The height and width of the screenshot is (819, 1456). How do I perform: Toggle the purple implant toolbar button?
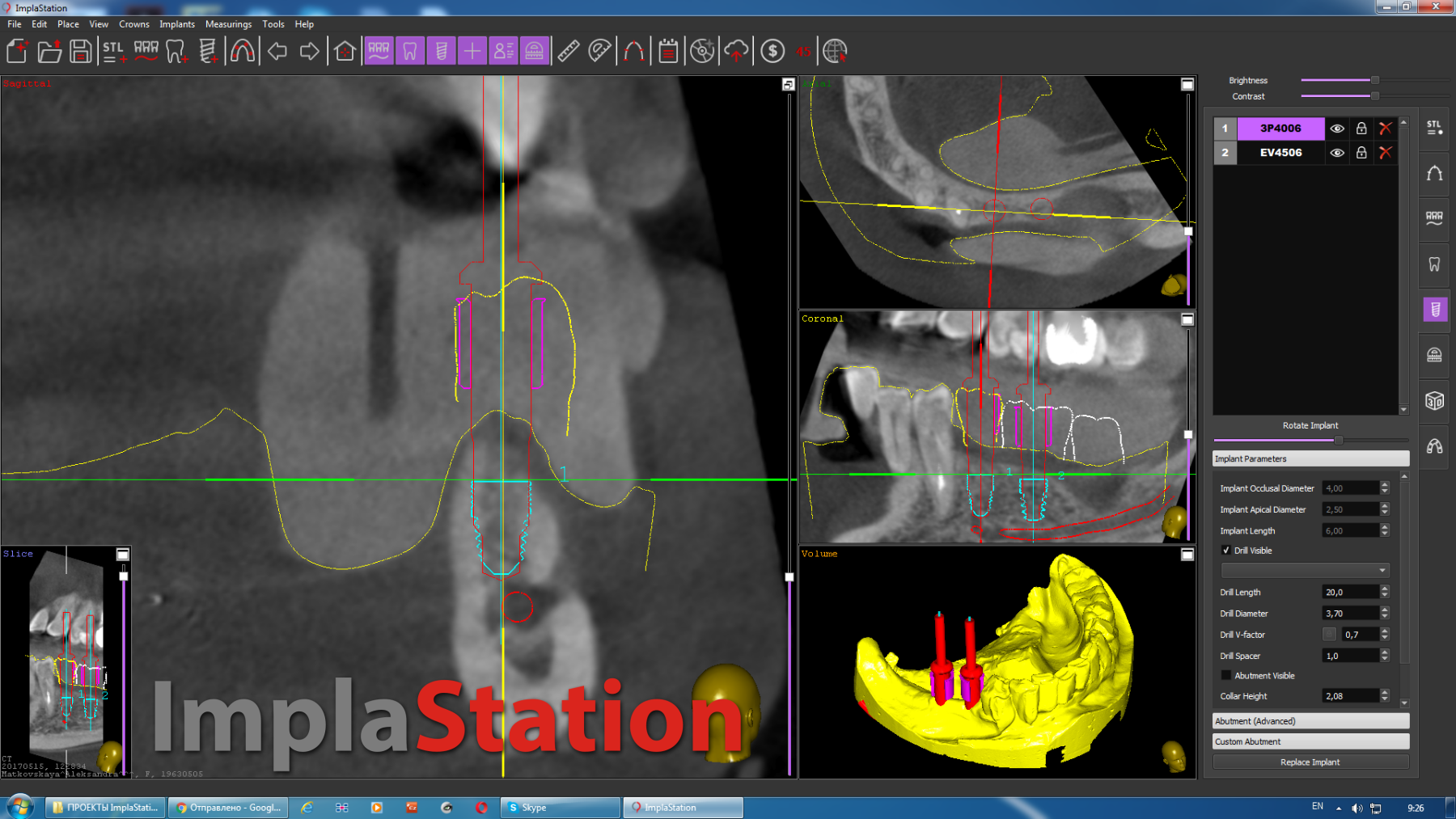pyautogui.click(x=441, y=51)
